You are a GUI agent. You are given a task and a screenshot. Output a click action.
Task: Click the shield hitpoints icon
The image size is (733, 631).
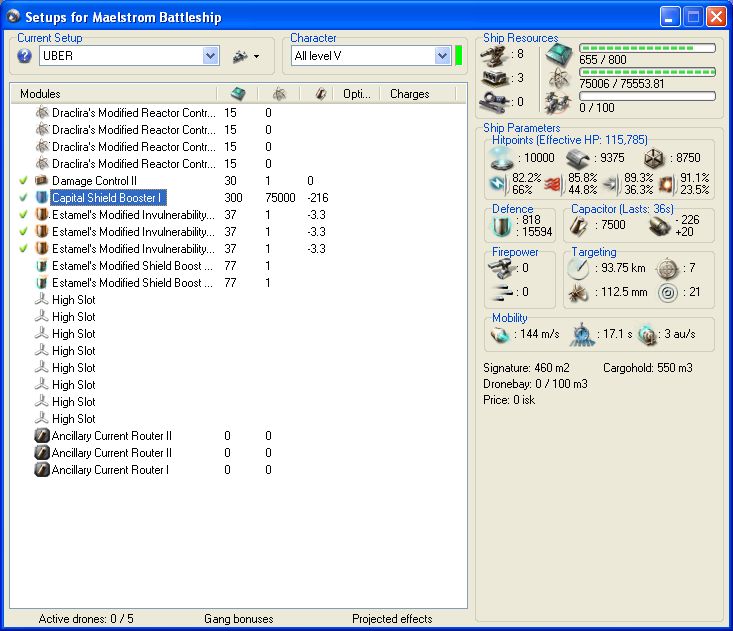(500, 160)
